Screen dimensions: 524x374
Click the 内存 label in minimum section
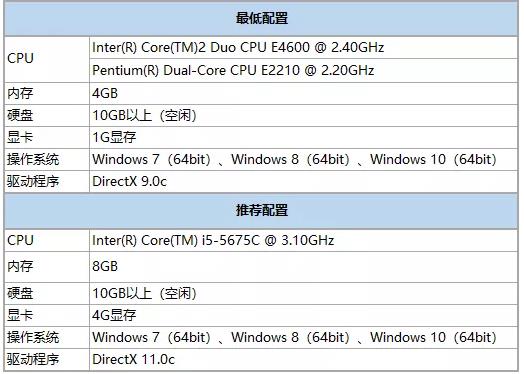[20, 94]
